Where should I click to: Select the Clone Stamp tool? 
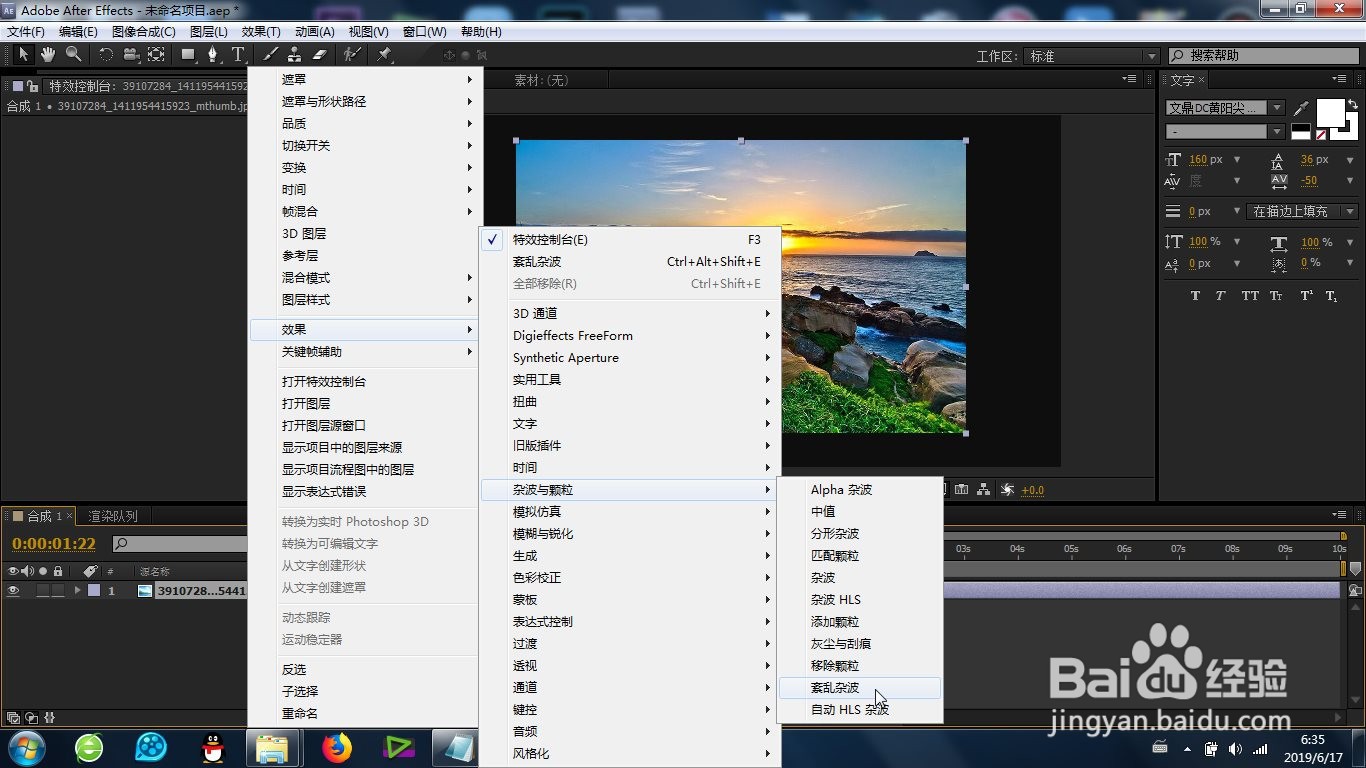(295, 55)
